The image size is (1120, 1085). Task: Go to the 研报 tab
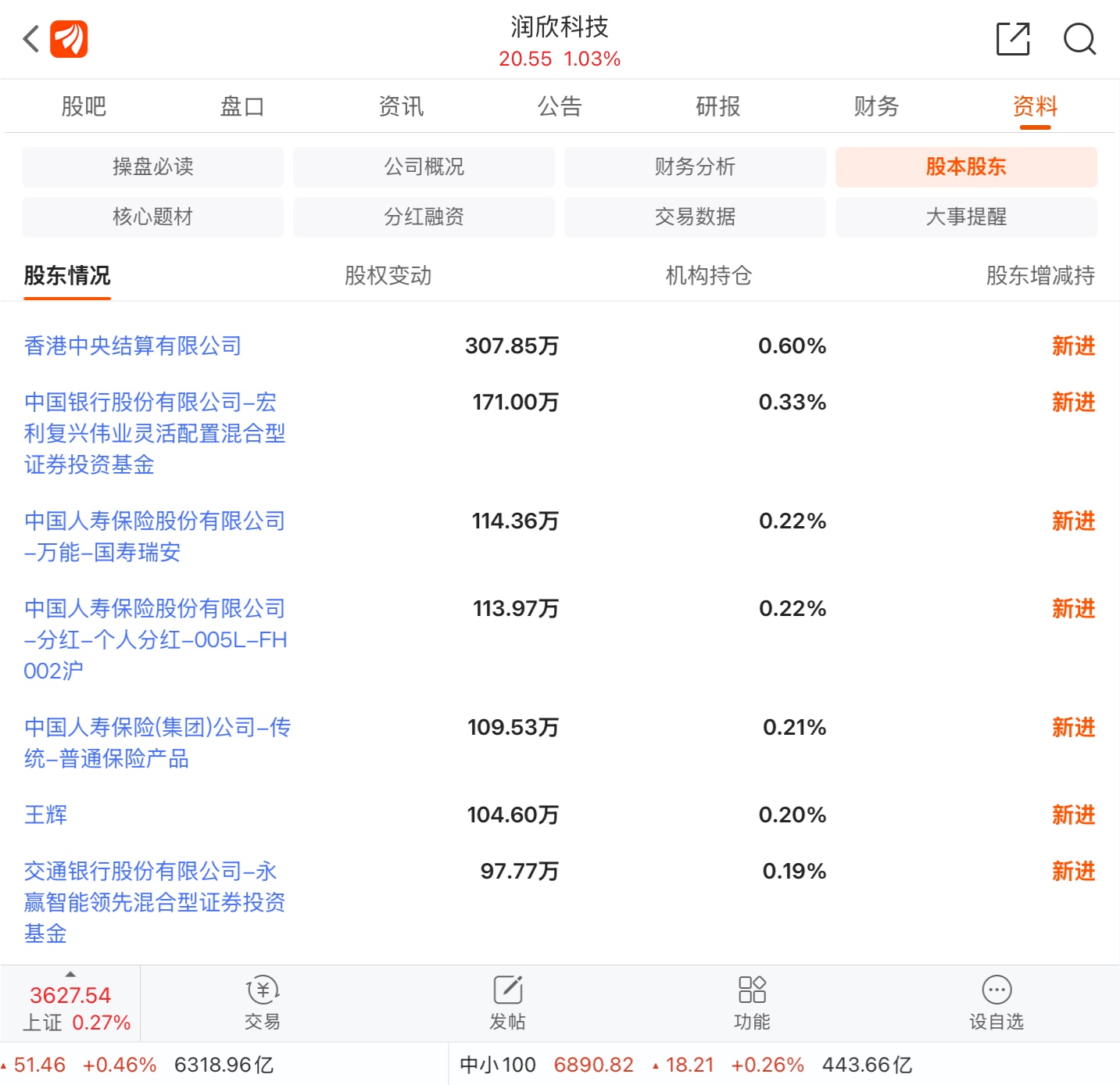(x=718, y=106)
